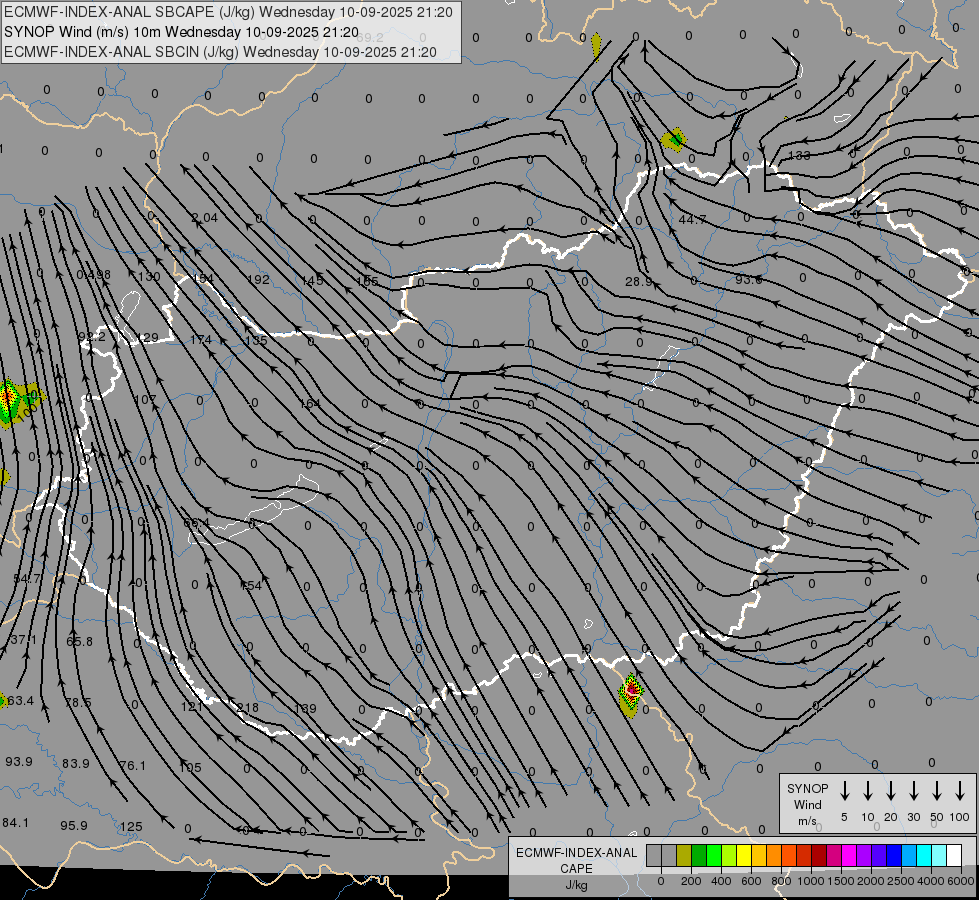Click the 164 CAPE value
This screenshot has height=900, width=979.
point(310,403)
